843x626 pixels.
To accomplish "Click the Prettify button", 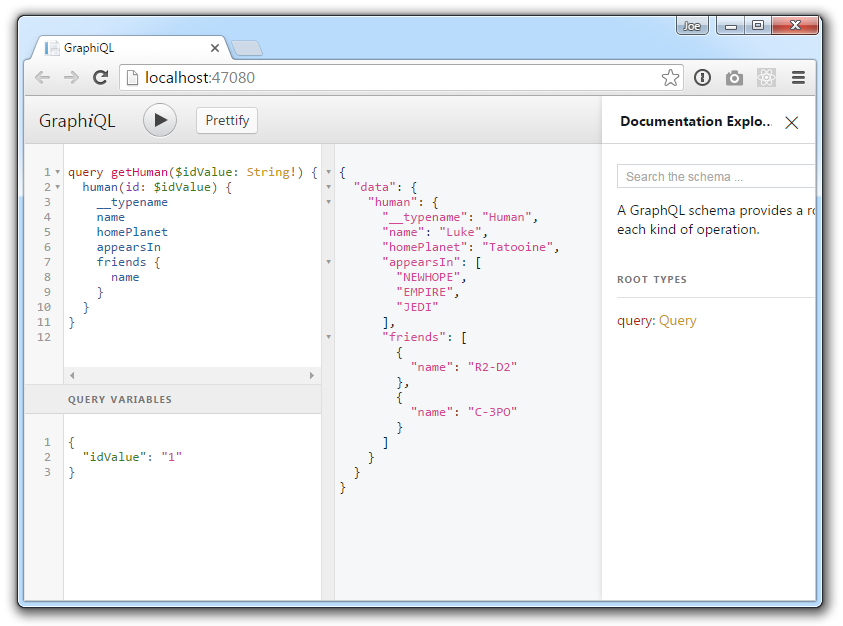I will (x=227, y=120).
